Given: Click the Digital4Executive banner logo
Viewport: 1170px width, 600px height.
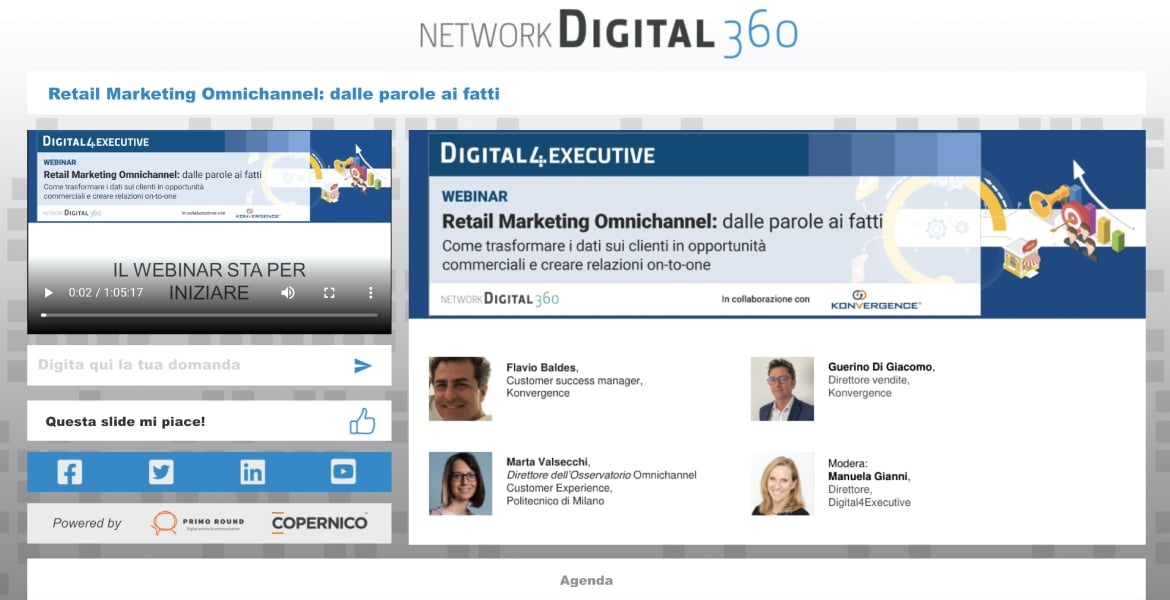Looking at the screenshot, I should click(548, 154).
